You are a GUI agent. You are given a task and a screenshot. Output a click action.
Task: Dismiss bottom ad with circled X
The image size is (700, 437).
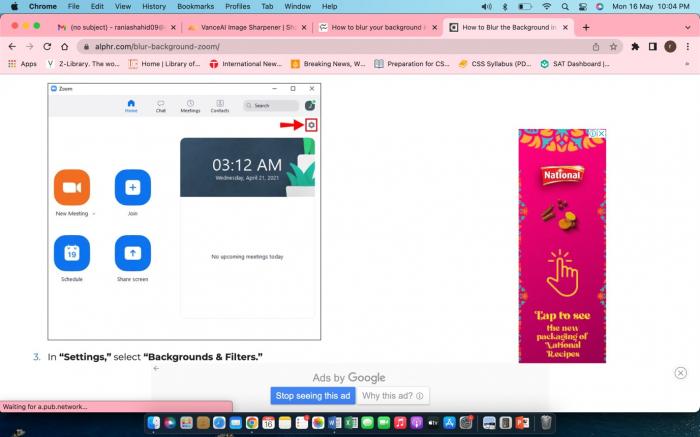coord(680,373)
